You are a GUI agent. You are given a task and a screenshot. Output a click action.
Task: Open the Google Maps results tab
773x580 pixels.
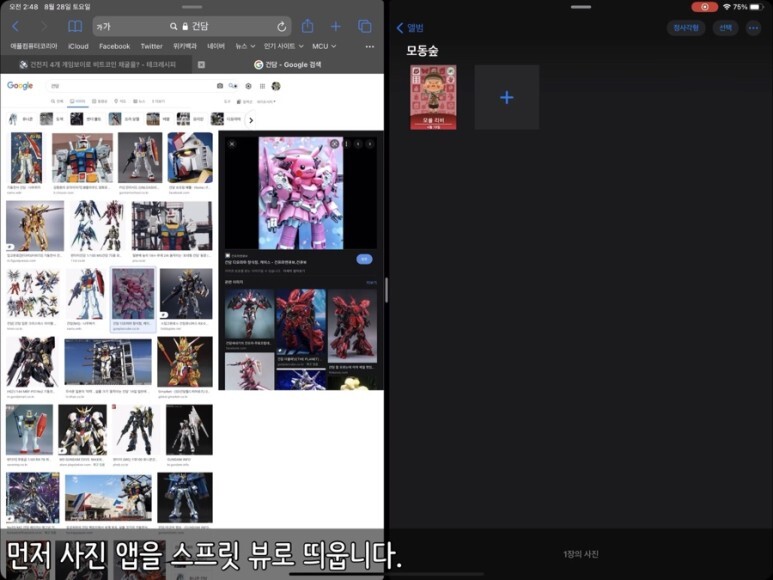coord(121,101)
